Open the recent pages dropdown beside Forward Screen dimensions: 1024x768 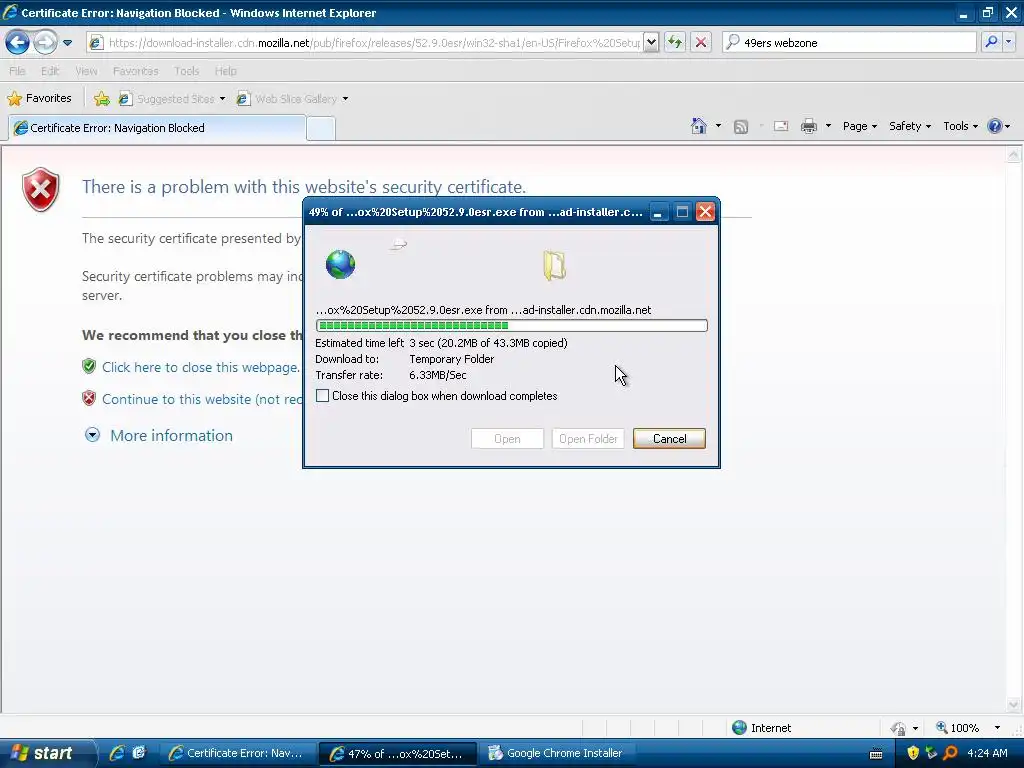(x=67, y=43)
